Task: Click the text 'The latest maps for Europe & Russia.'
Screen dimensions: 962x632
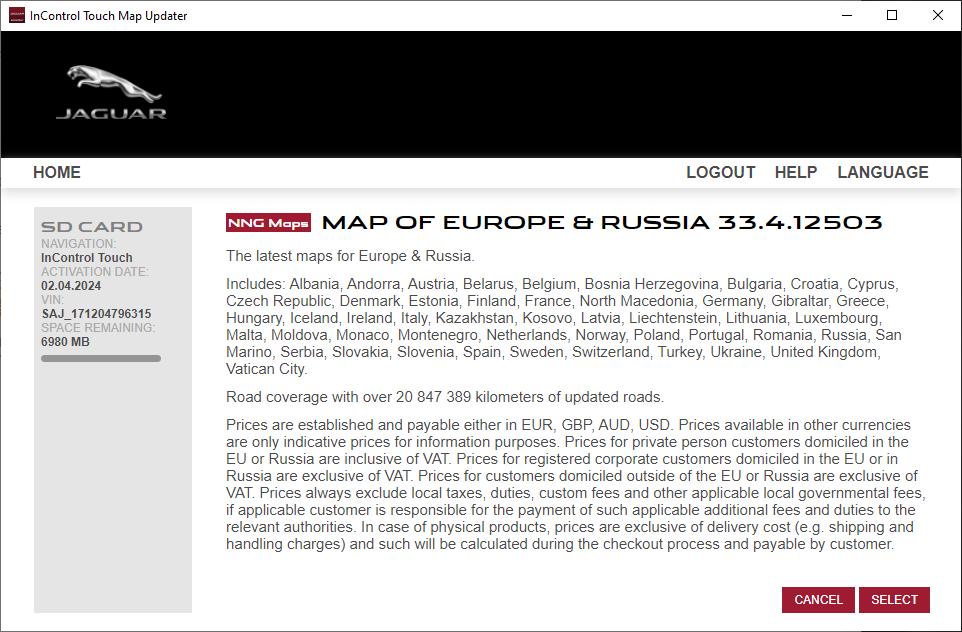Action: tap(350, 256)
